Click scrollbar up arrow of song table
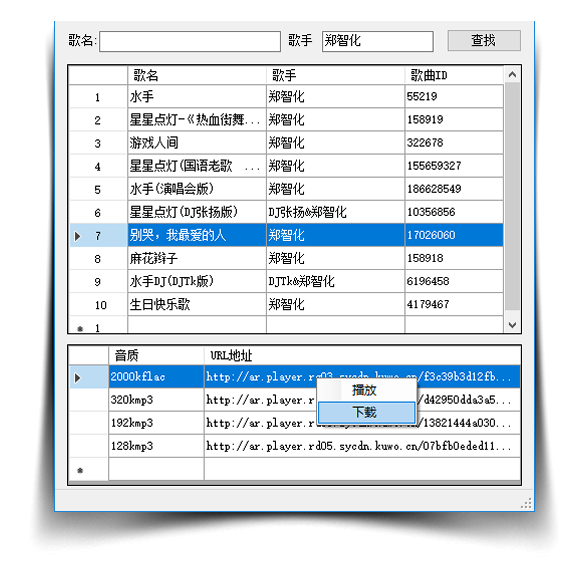 [x=512, y=75]
